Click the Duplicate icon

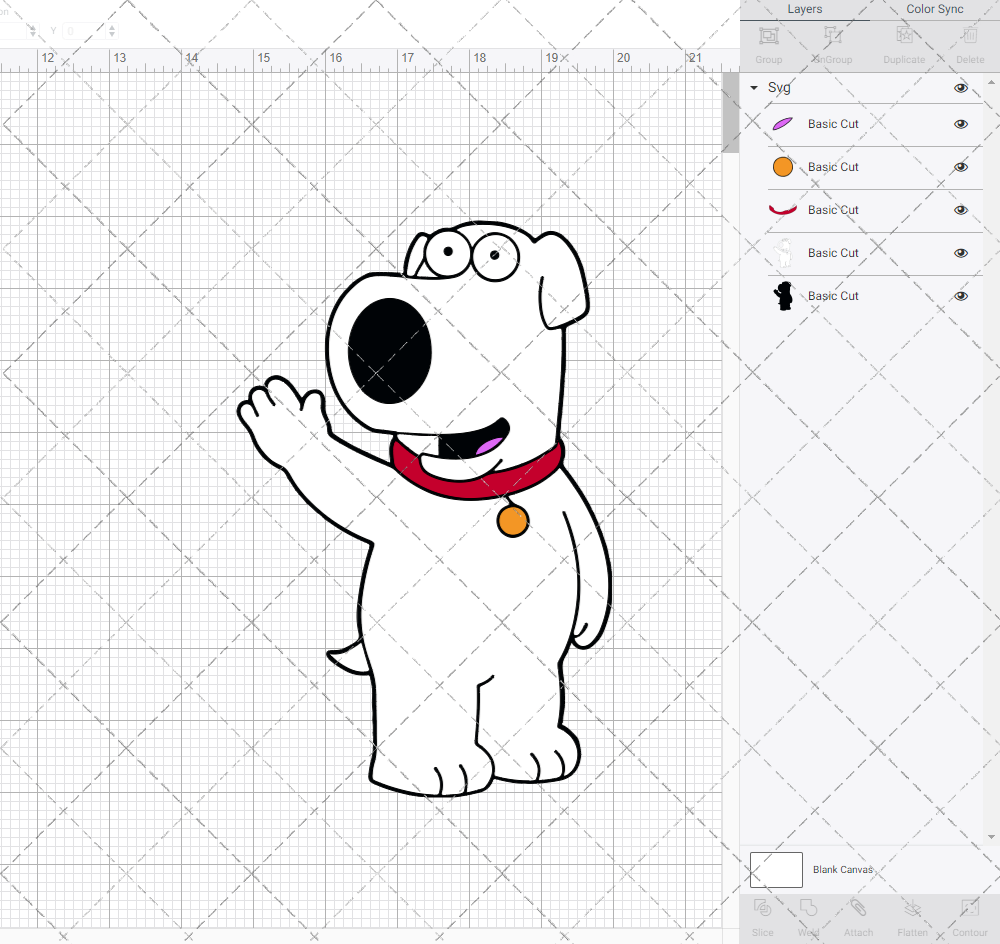click(904, 36)
